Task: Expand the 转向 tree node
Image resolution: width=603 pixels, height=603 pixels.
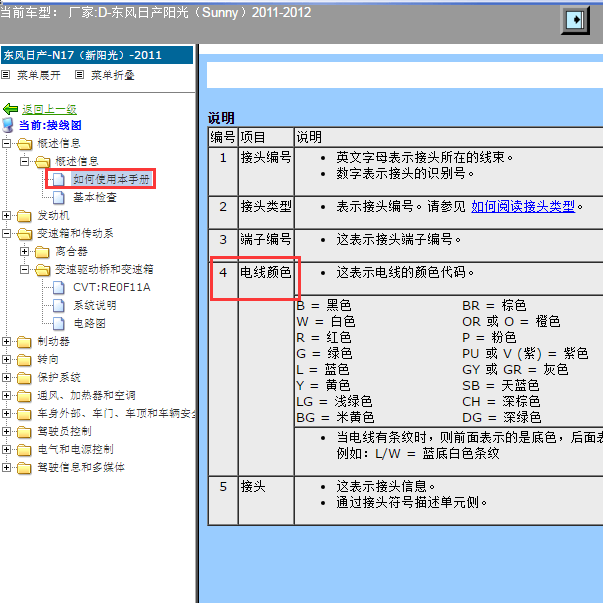Action: [6, 360]
